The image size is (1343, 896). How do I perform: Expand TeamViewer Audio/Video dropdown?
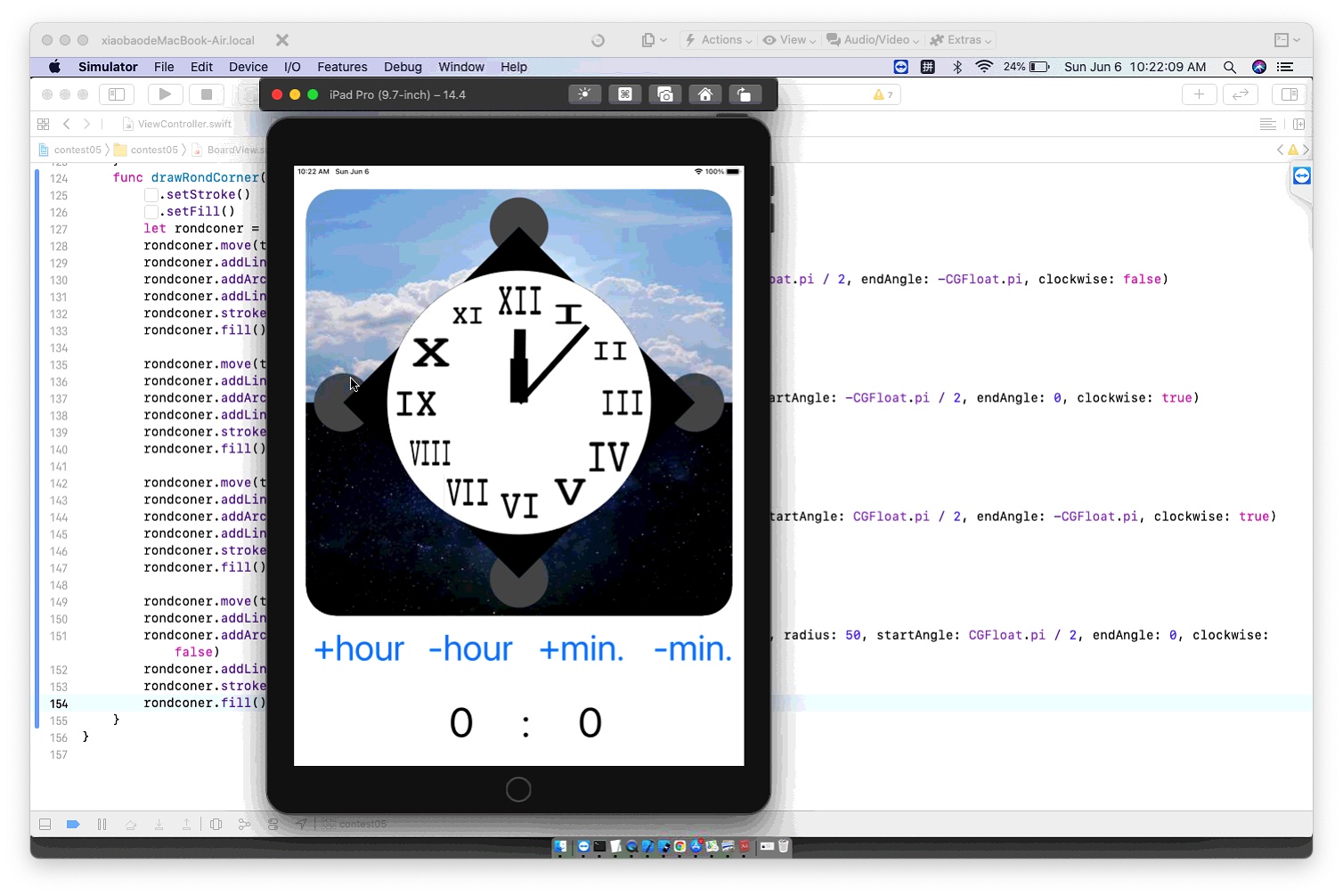(873, 40)
